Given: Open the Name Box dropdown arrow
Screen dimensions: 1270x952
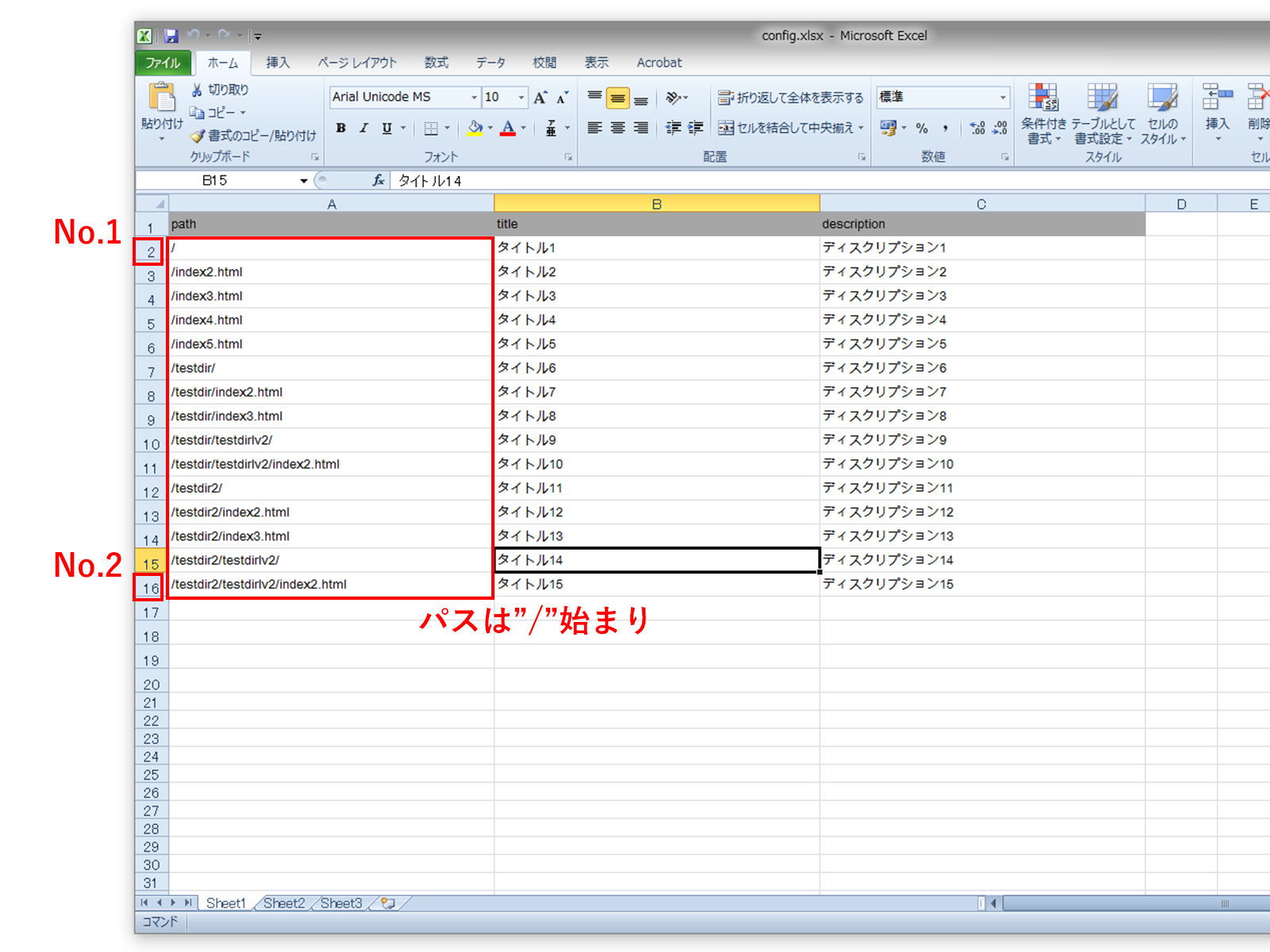Looking at the screenshot, I should coord(303,181).
